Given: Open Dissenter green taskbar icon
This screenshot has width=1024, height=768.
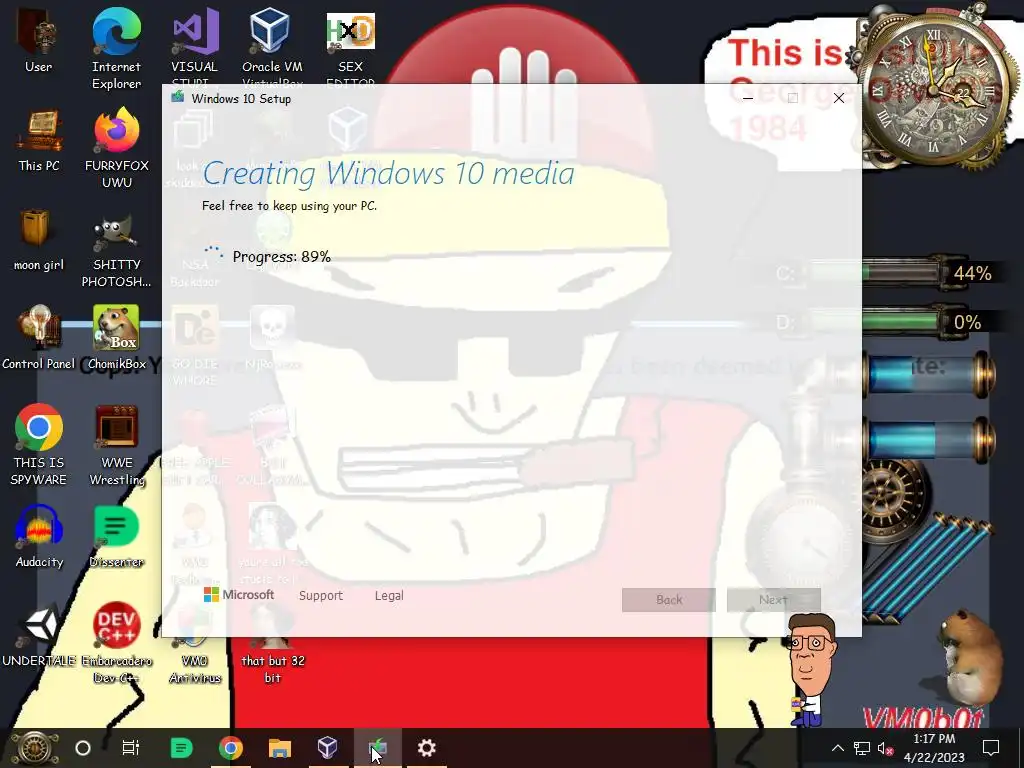Looking at the screenshot, I should tap(181, 748).
